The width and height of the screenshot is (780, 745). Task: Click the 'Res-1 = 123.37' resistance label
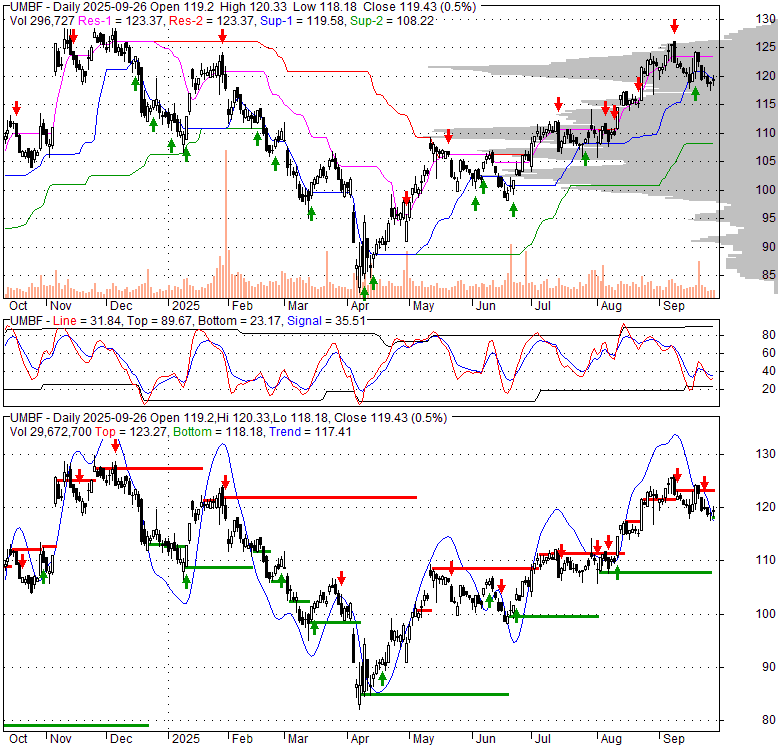[121, 21]
